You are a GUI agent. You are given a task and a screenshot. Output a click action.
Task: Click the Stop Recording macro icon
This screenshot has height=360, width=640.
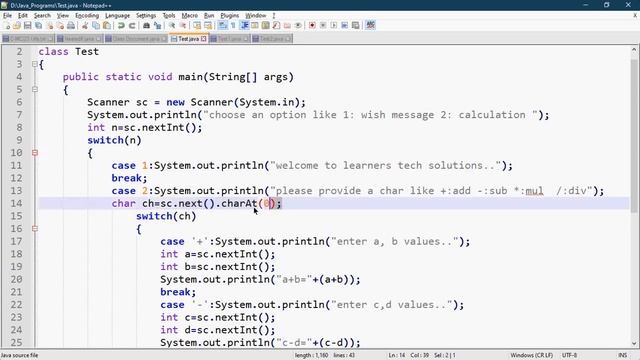[x=323, y=25]
